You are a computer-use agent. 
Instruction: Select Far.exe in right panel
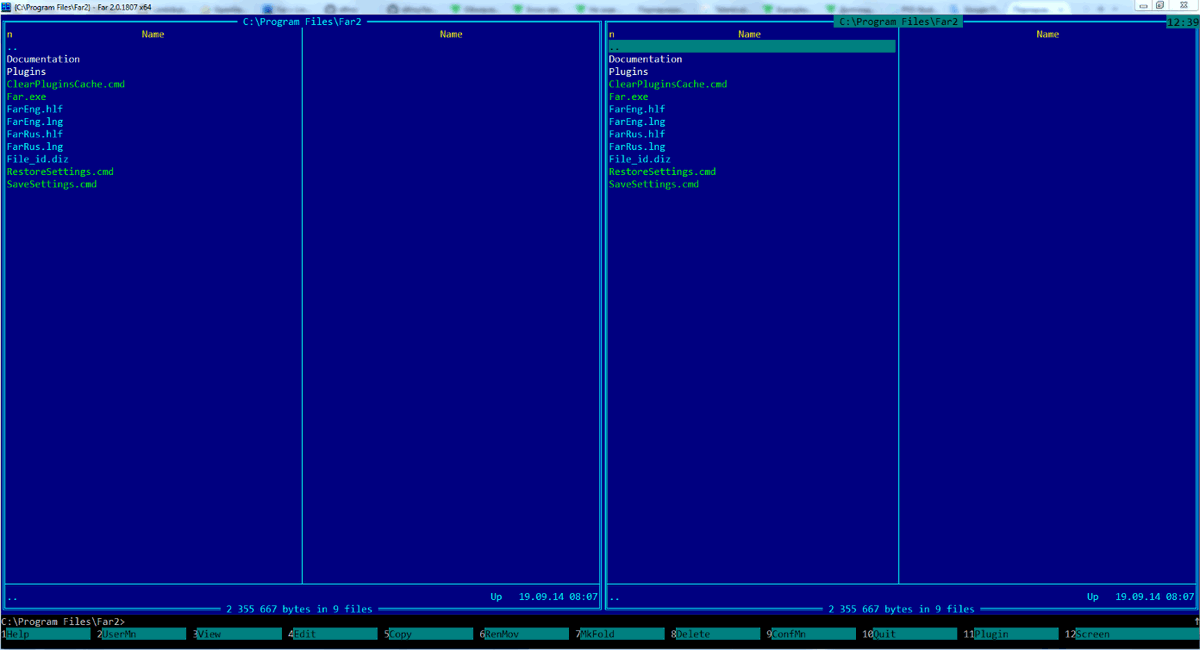[x=628, y=97]
